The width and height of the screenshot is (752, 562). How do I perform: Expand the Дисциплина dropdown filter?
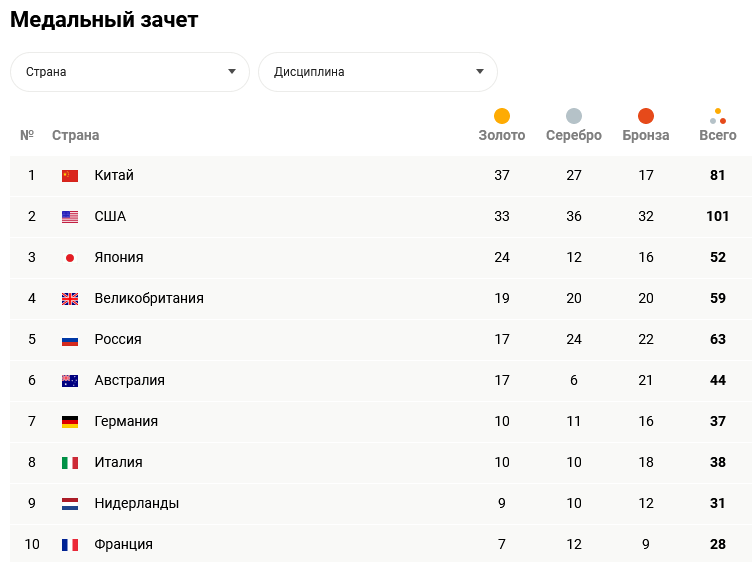pos(378,72)
